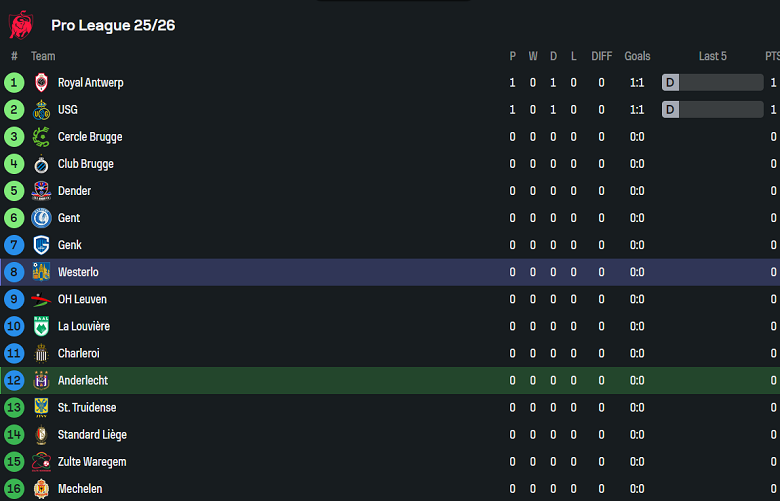Screen dimensions: 780x501
Task: Click the Anderlecht club crest
Action: pos(41,380)
